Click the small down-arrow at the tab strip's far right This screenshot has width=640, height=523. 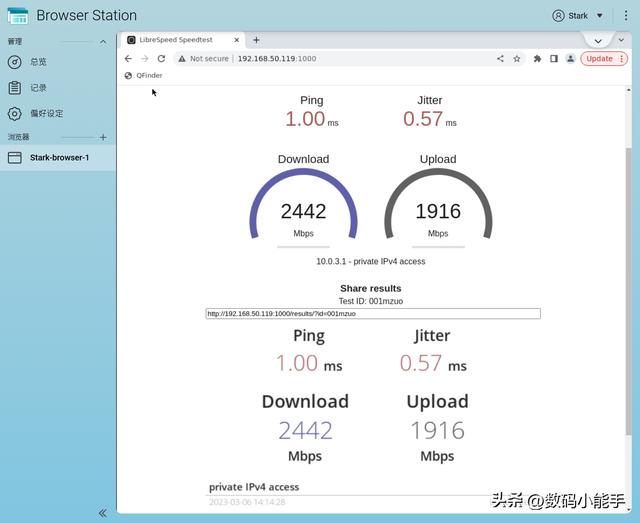click(621, 40)
